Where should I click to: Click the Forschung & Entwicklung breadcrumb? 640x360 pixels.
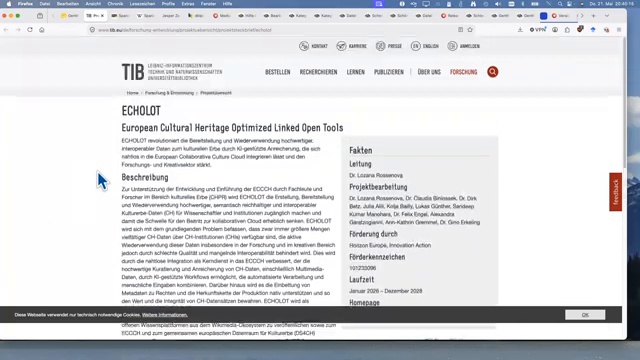169,93
